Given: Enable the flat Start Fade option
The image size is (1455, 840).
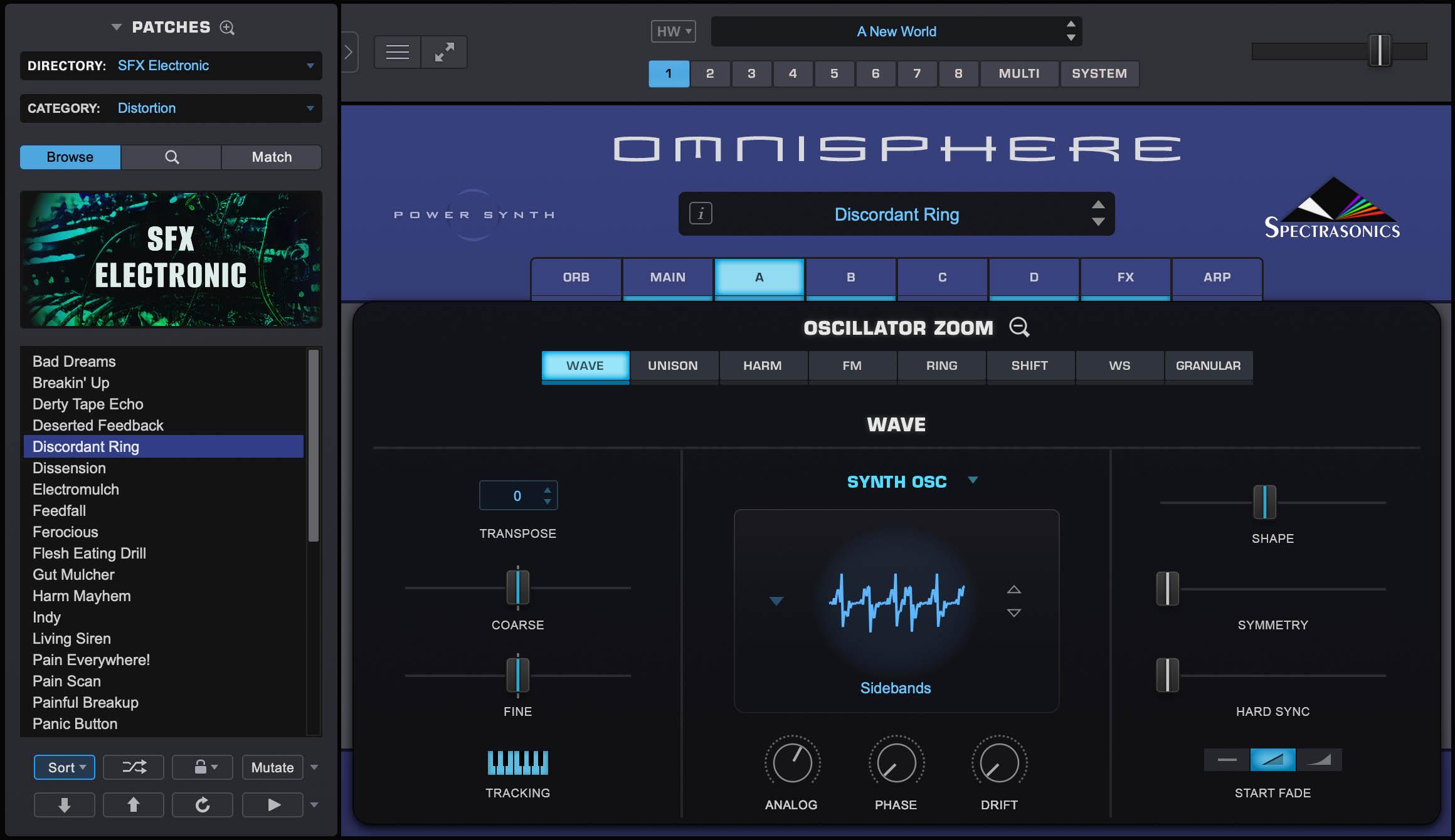Looking at the screenshot, I should click(1226, 759).
